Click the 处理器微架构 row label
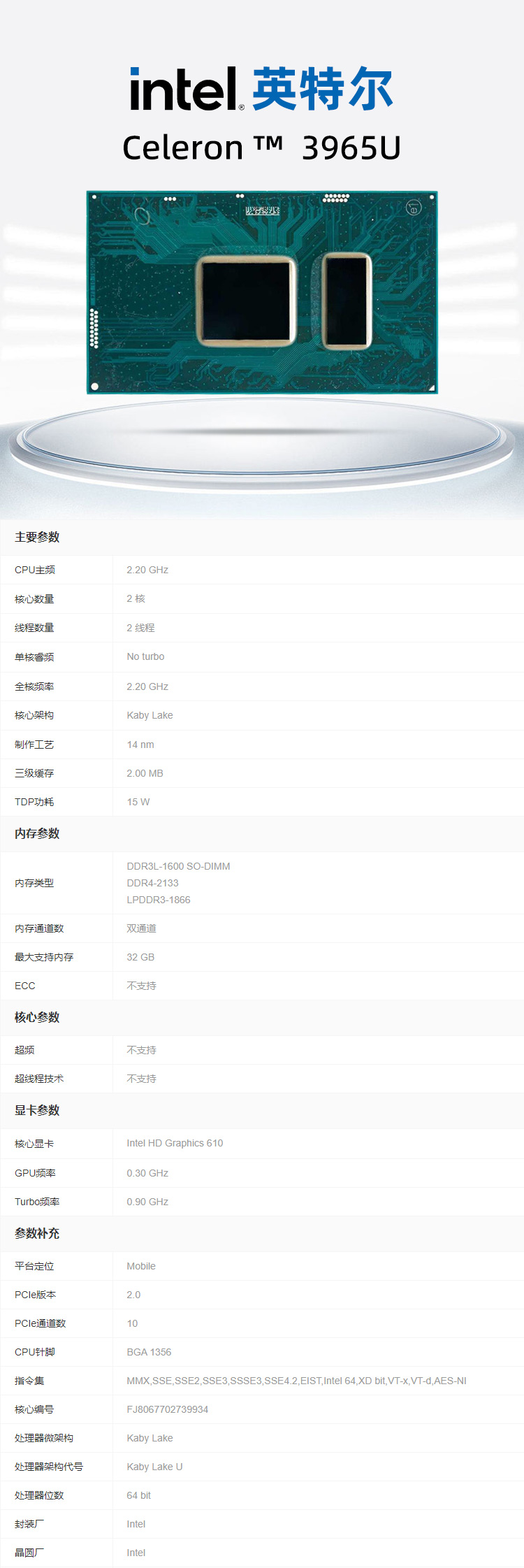The height and width of the screenshot is (1568, 524). (x=44, y=1438)
